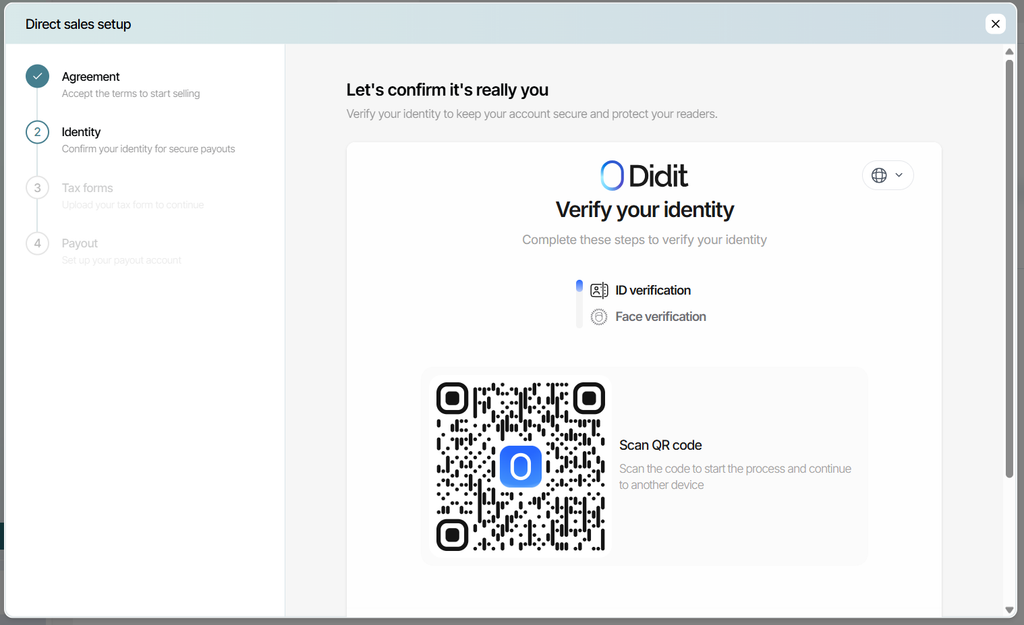Click 'Verify your identity to keep your account secure' text
This screenshot has height=625, width=1024.
pos(532,114)
